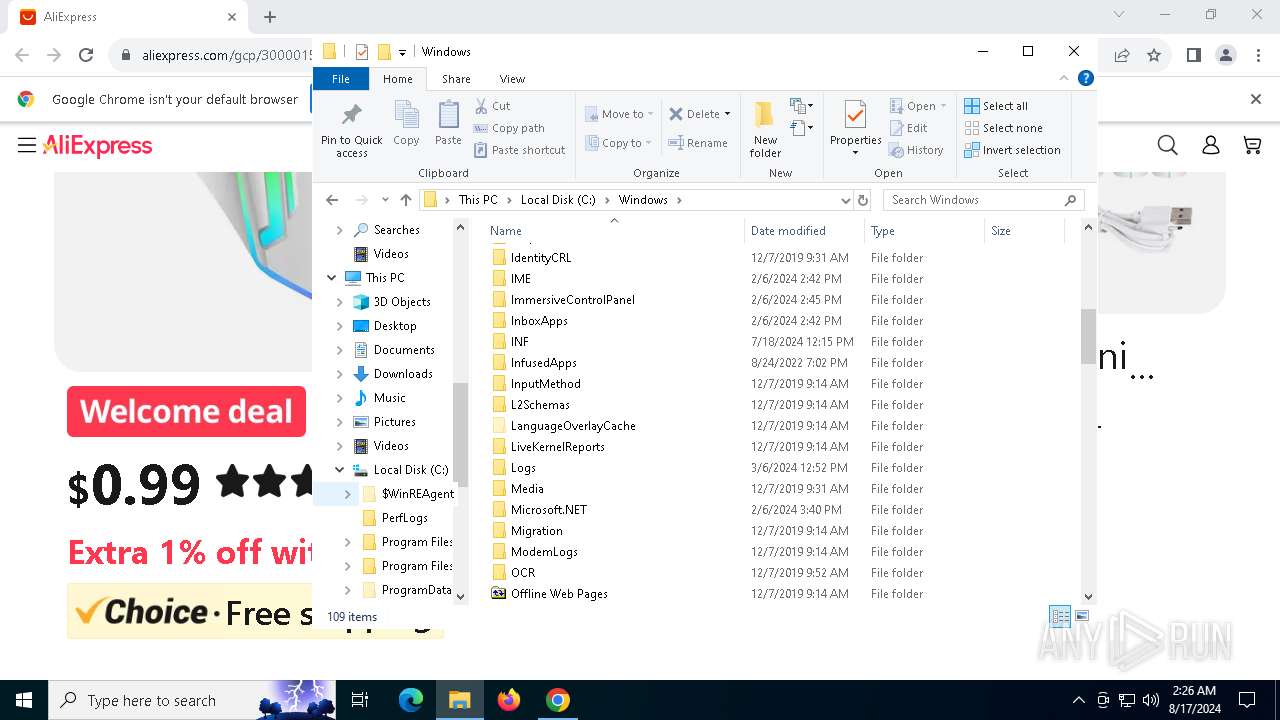Open Explorer Help question mark icon

pyautogui.click(x=1085, y=78)
